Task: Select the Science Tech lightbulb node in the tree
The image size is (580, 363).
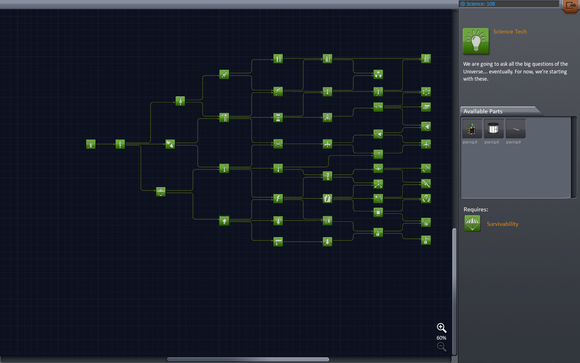Action: click(x=224, y=221)
